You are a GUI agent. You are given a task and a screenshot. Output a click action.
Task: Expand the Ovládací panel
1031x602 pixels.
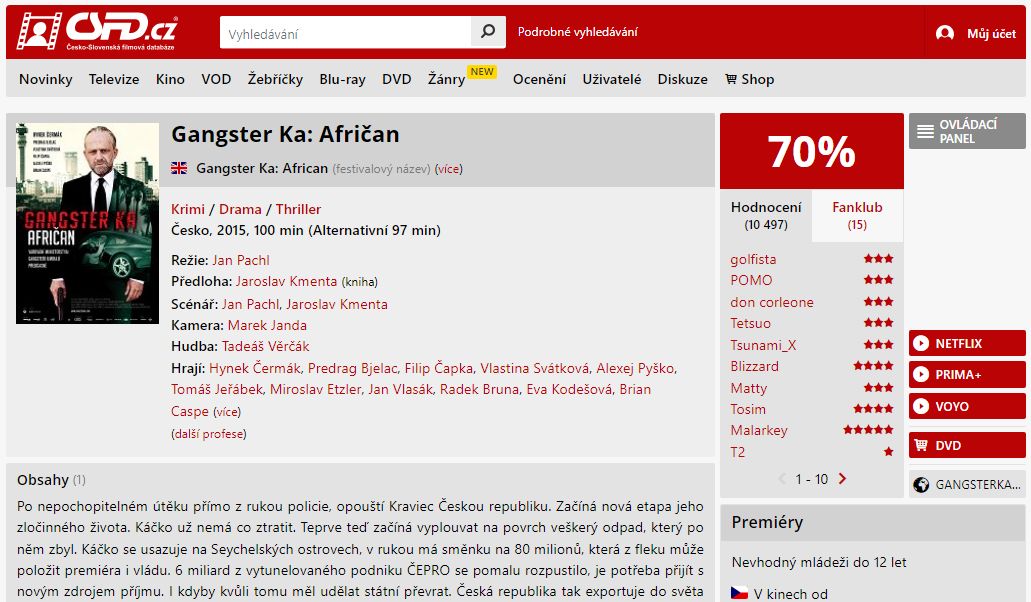coord(967,131)
